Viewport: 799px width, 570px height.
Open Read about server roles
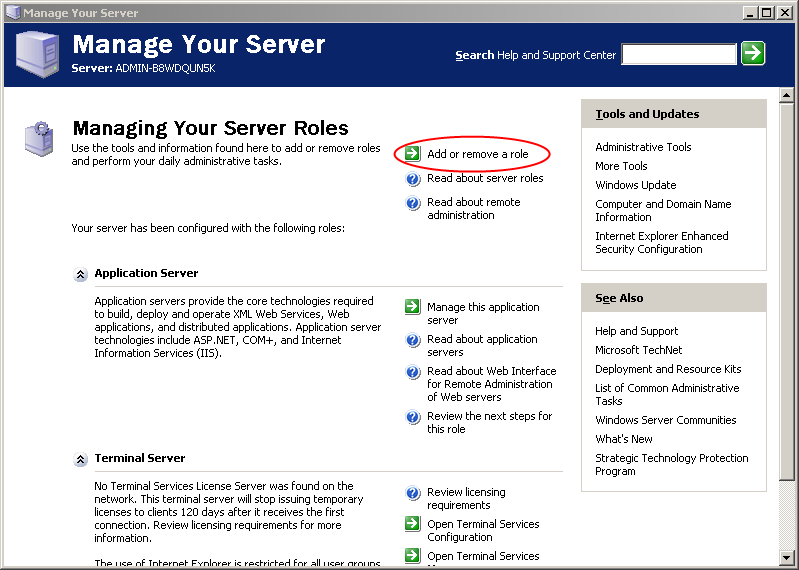[485, 178]
